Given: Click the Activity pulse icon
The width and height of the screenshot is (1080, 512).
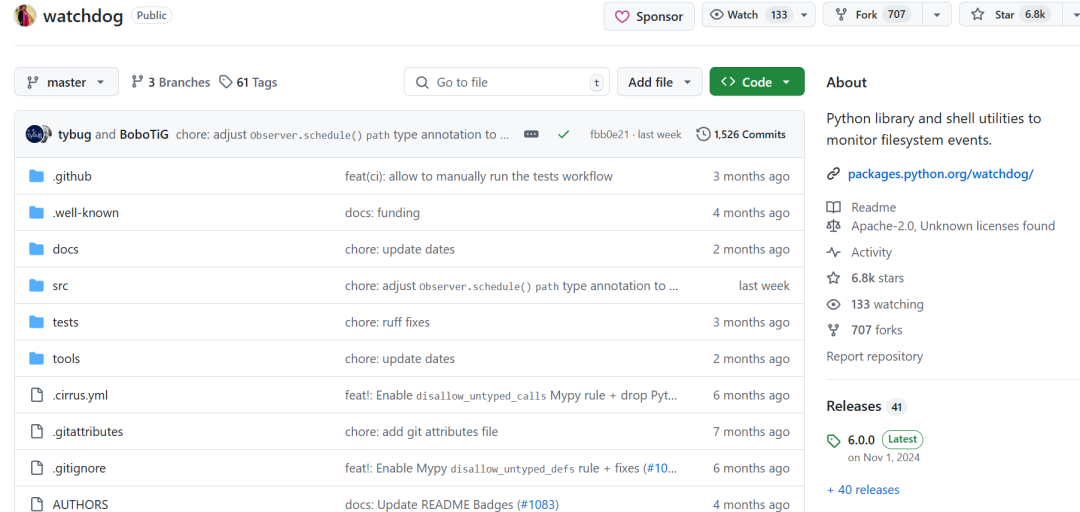Looking at the screenshot, I should coord(833,253).
